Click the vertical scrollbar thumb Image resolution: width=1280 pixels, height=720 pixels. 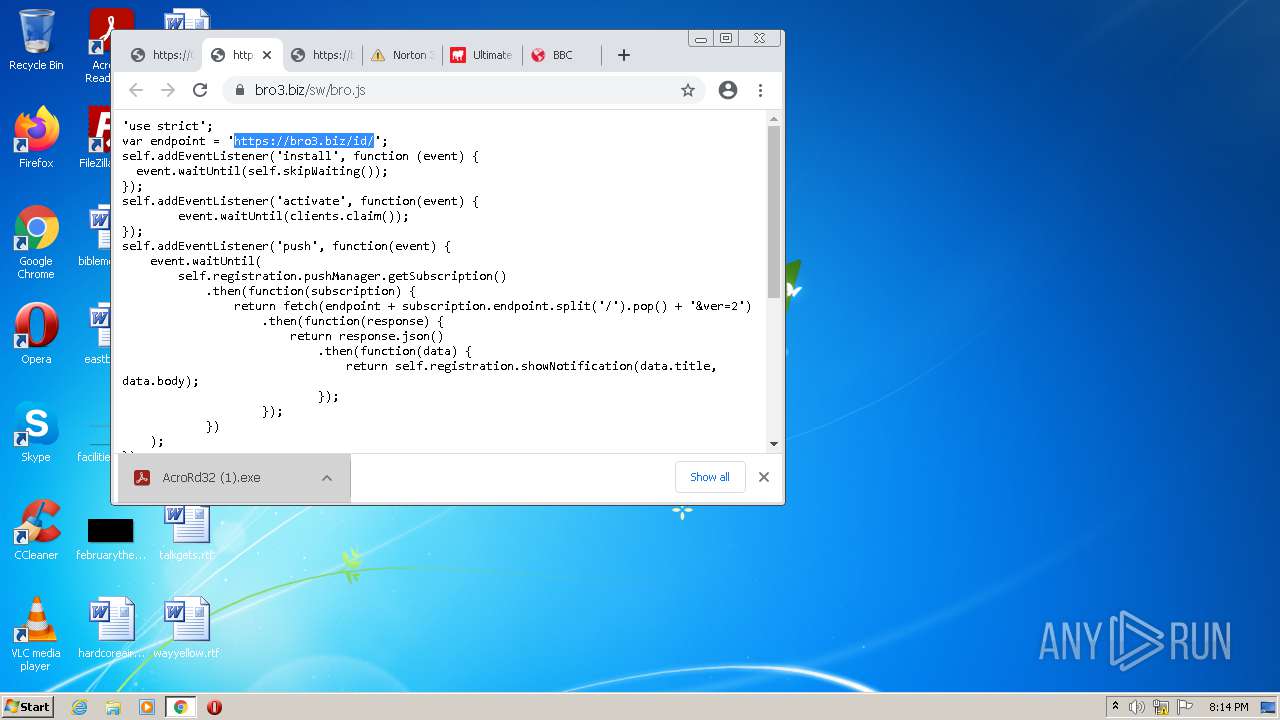point(774,211)
